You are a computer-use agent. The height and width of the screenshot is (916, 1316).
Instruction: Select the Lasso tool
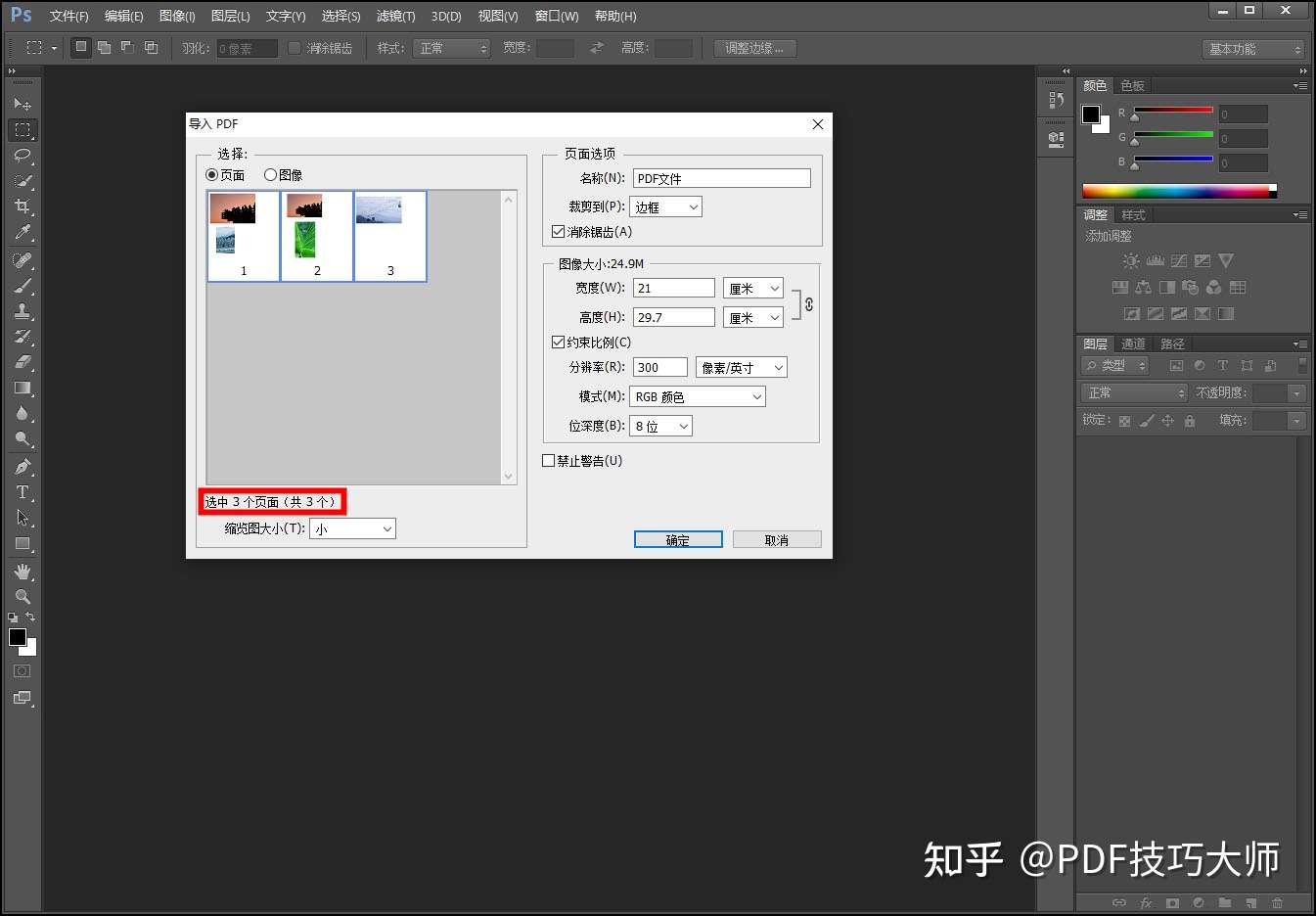point(23,156)
